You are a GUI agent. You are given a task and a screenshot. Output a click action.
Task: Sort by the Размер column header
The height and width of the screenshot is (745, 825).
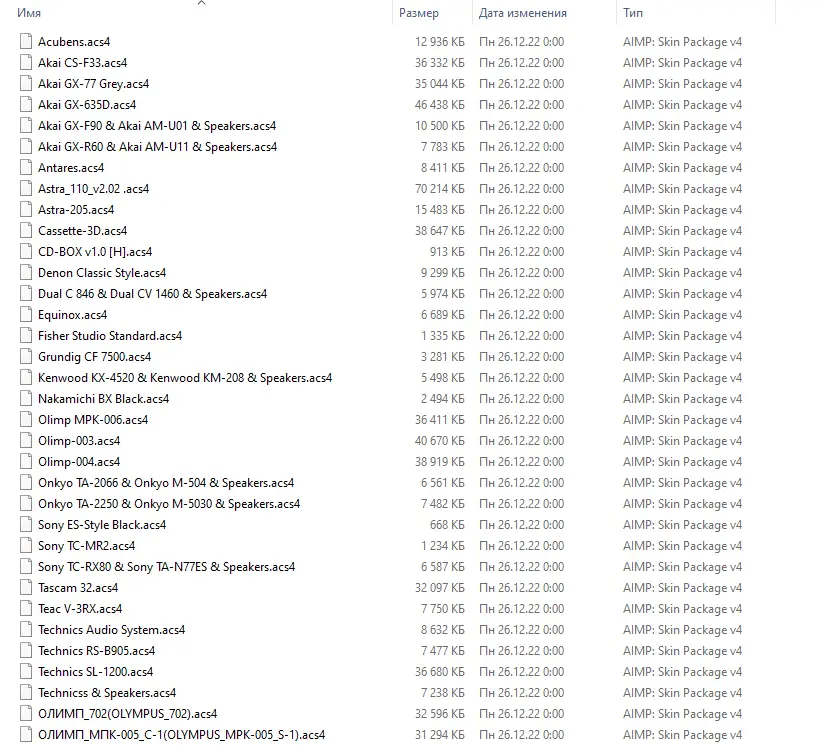pyautogui.click(x=418, y=13)
